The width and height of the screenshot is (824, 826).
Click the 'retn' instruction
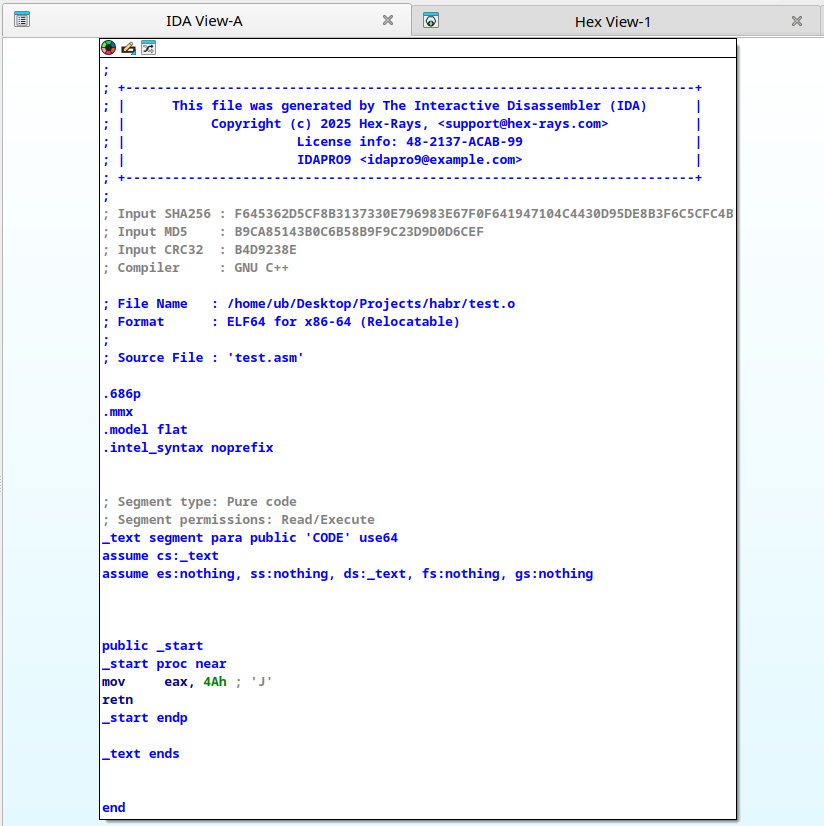117,700
